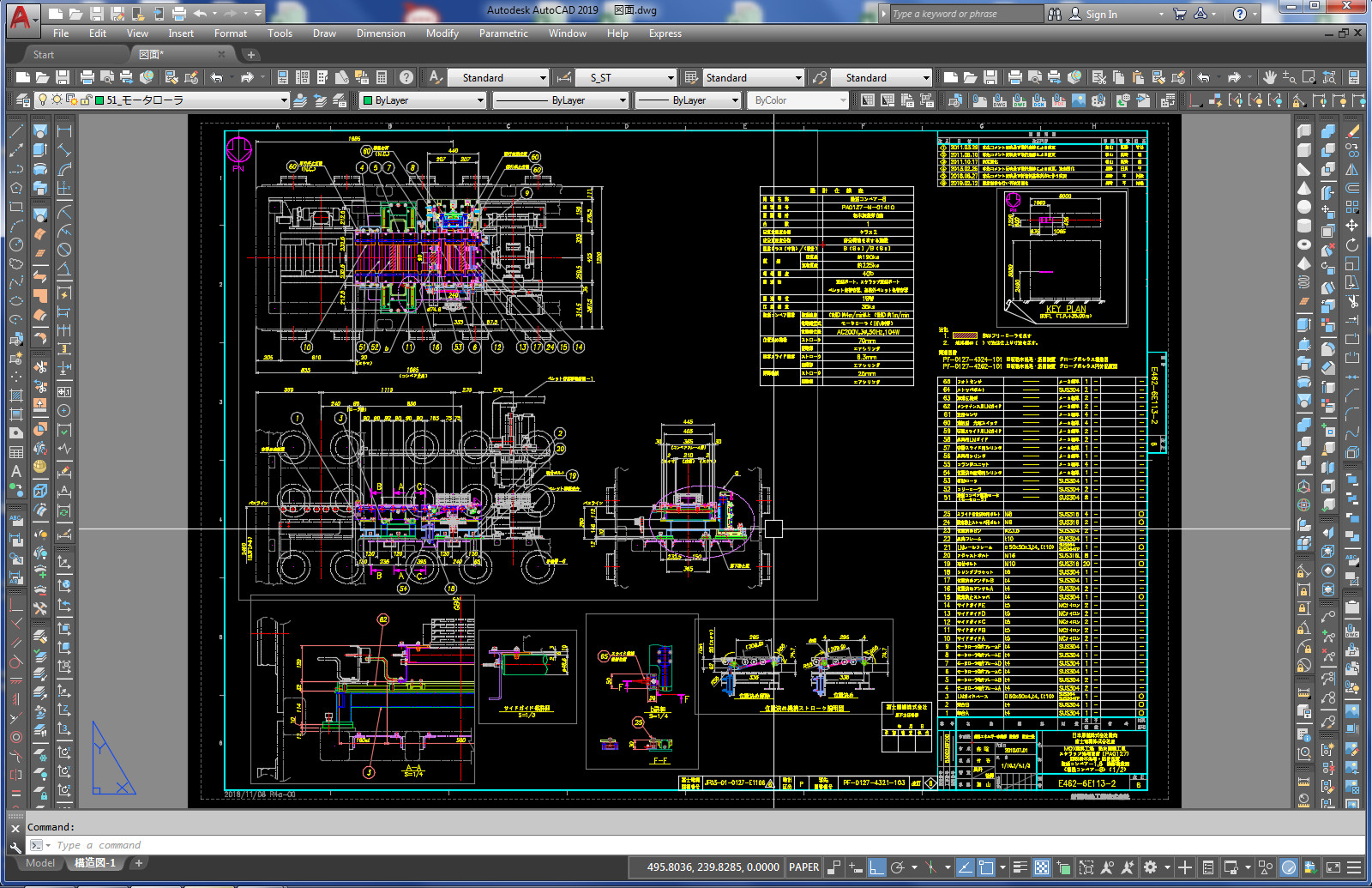
Task: Click the Plot printer icon
Action: (x=87, y=77)
